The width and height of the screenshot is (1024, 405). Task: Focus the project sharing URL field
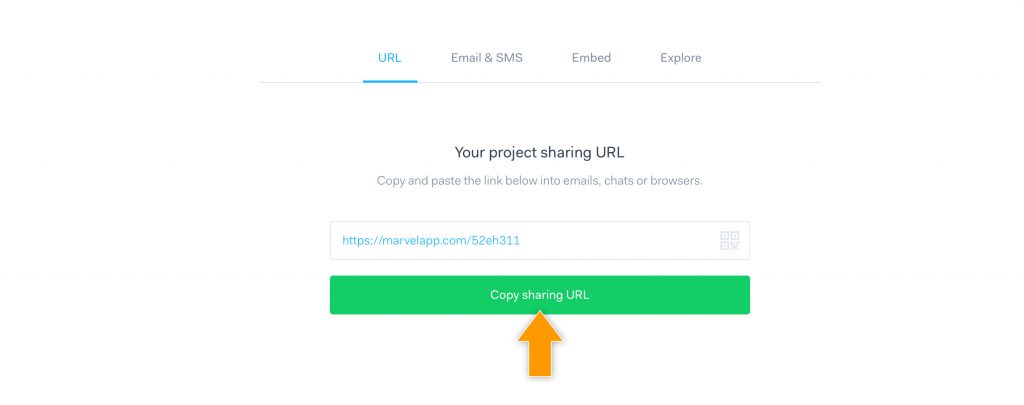[539, 240]
